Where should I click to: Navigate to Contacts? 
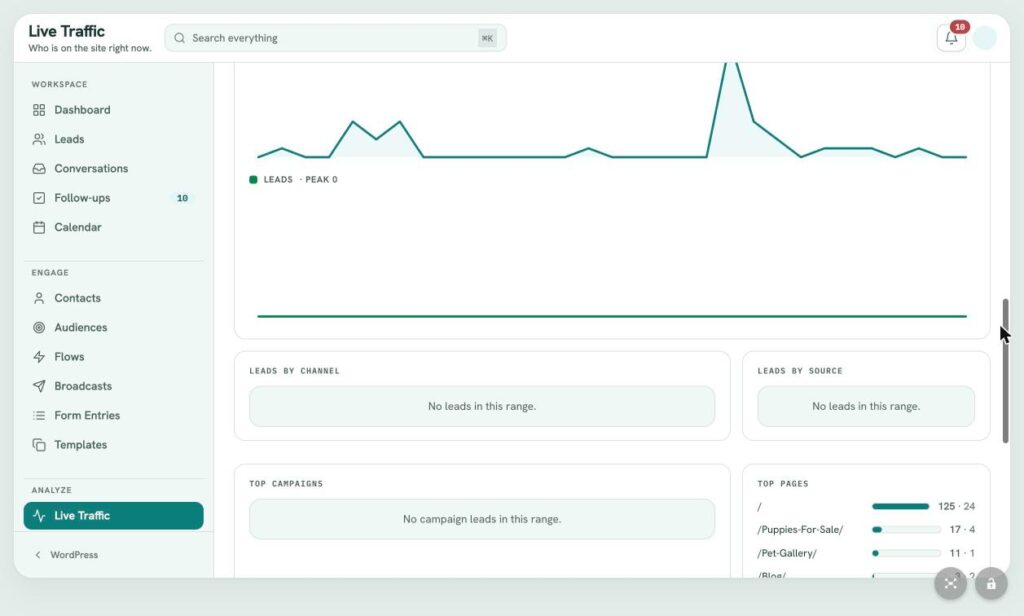coord(114,298)
